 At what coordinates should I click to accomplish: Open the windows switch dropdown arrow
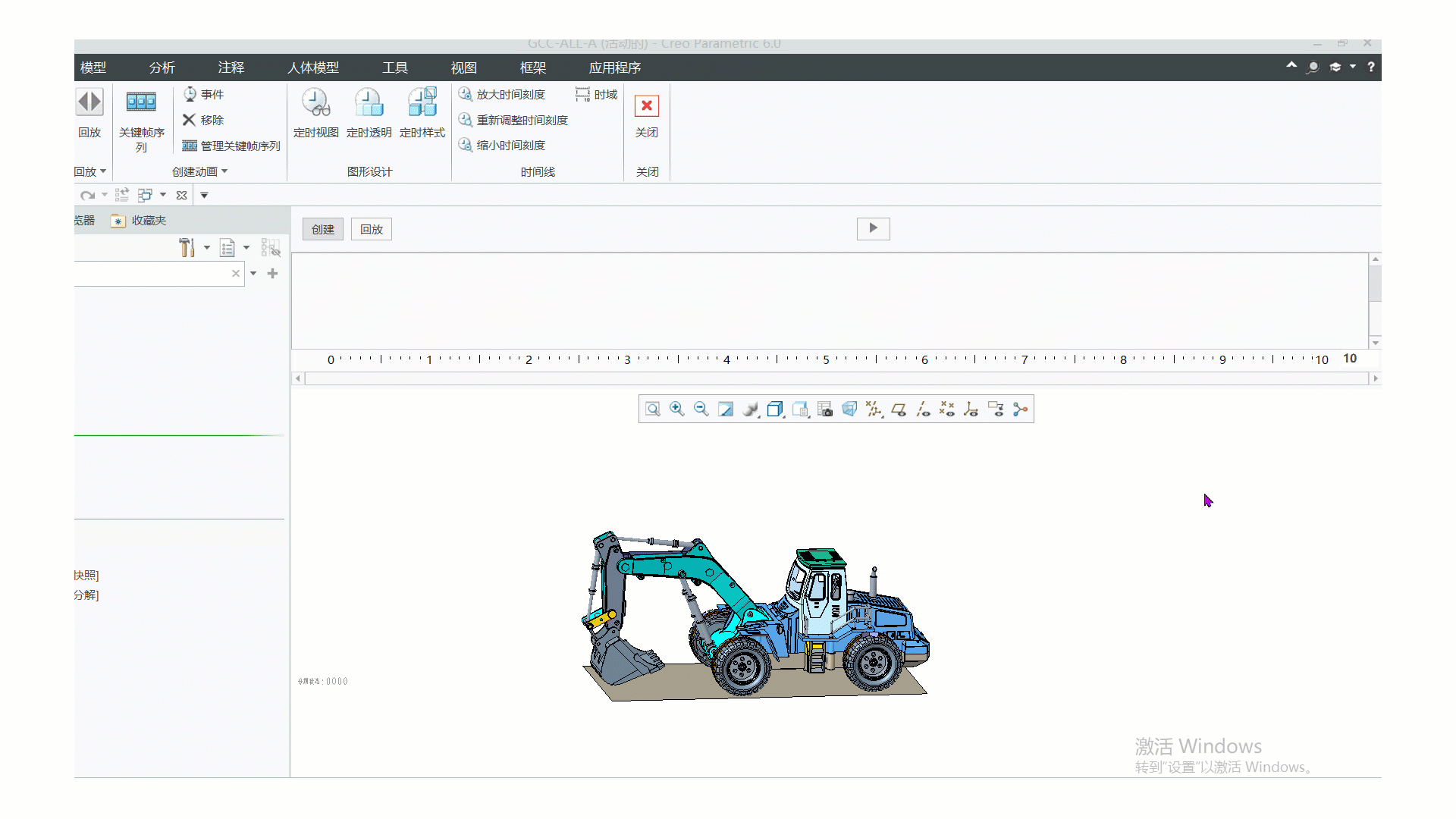tap(162, 195)
